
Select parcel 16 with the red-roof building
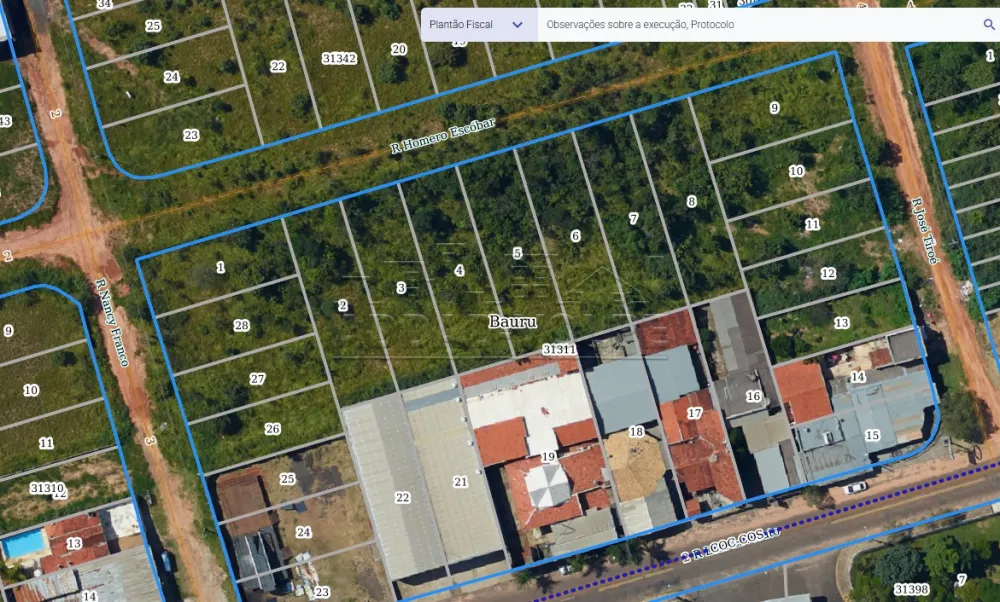754,396
